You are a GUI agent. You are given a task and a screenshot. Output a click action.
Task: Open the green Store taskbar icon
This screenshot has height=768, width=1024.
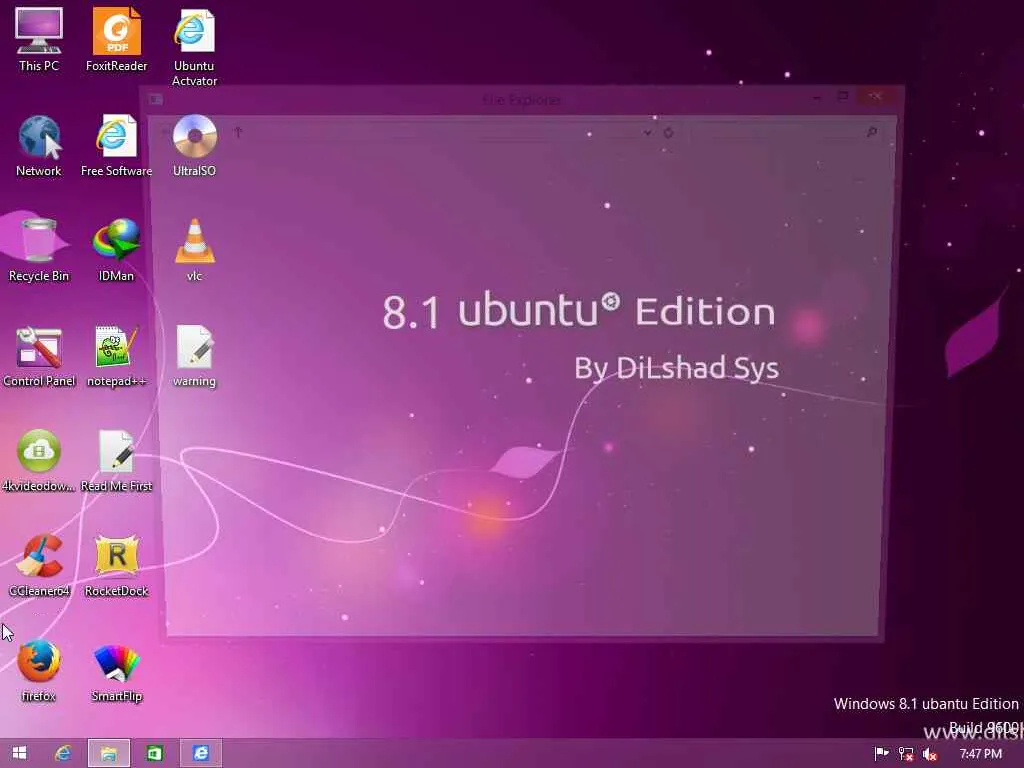pyautogui.click(x=155, y=753)
